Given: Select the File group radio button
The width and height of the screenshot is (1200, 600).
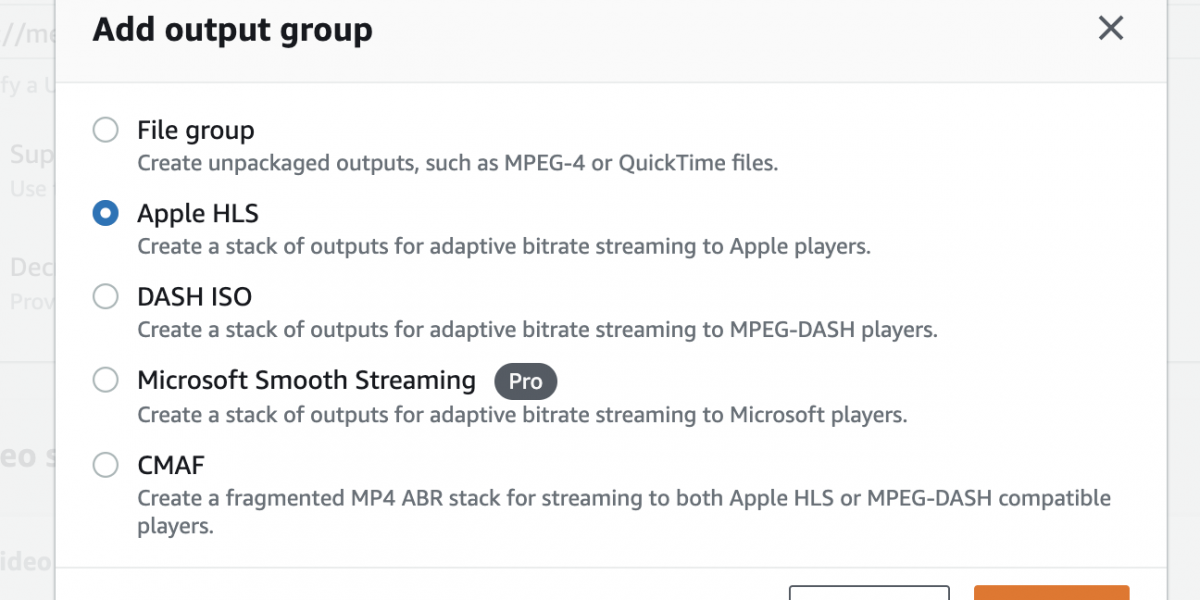Looking at the screenshot, I should (105, 130).
